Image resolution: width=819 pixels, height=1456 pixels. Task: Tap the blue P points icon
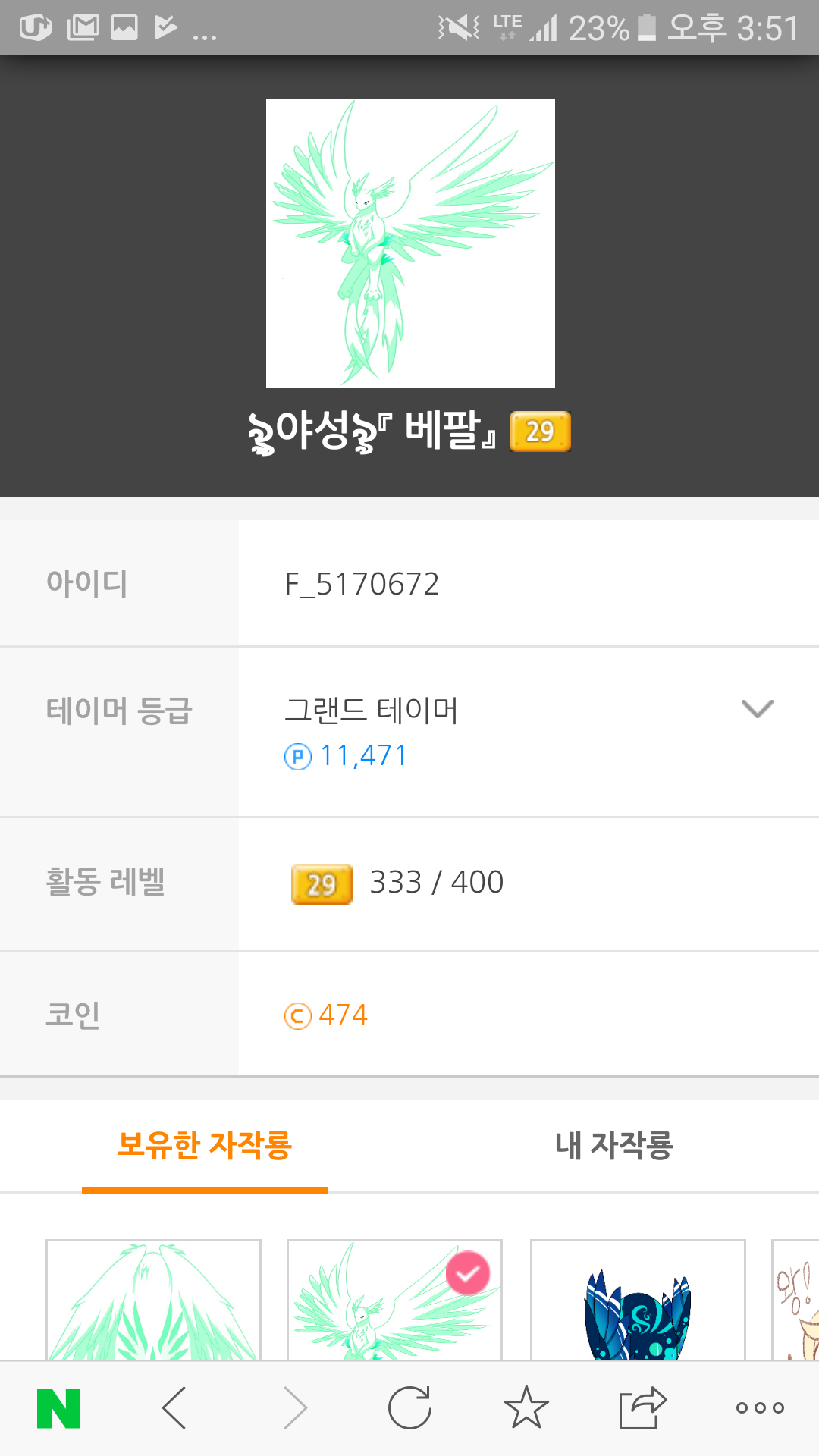297,757
